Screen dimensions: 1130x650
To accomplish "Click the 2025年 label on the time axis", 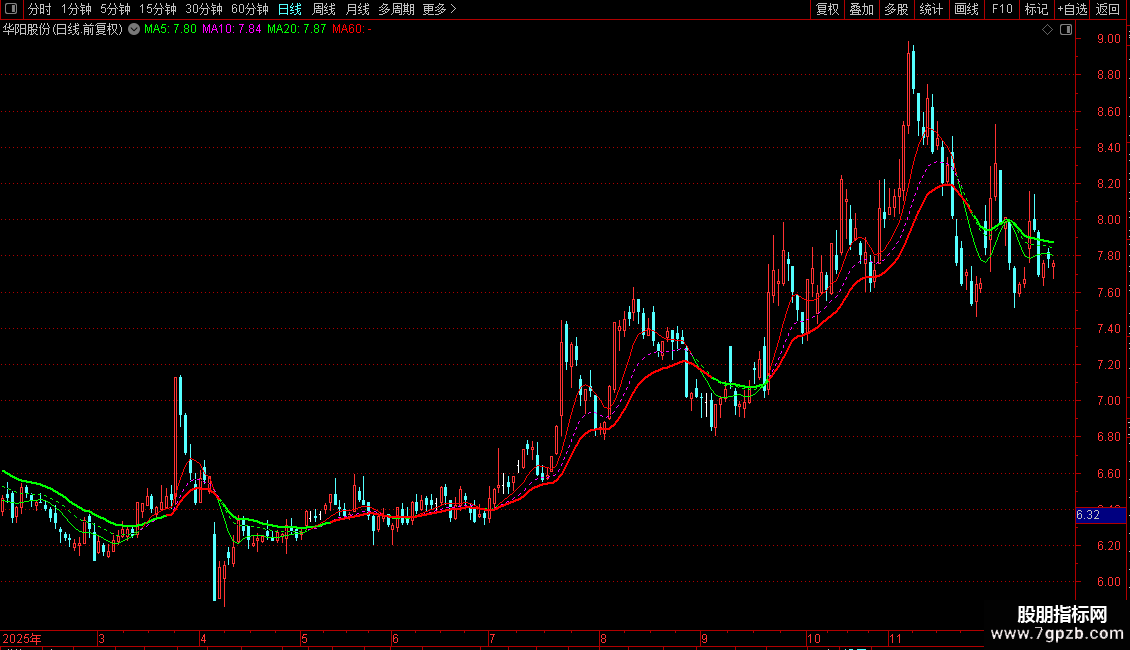I will (22, 638).
